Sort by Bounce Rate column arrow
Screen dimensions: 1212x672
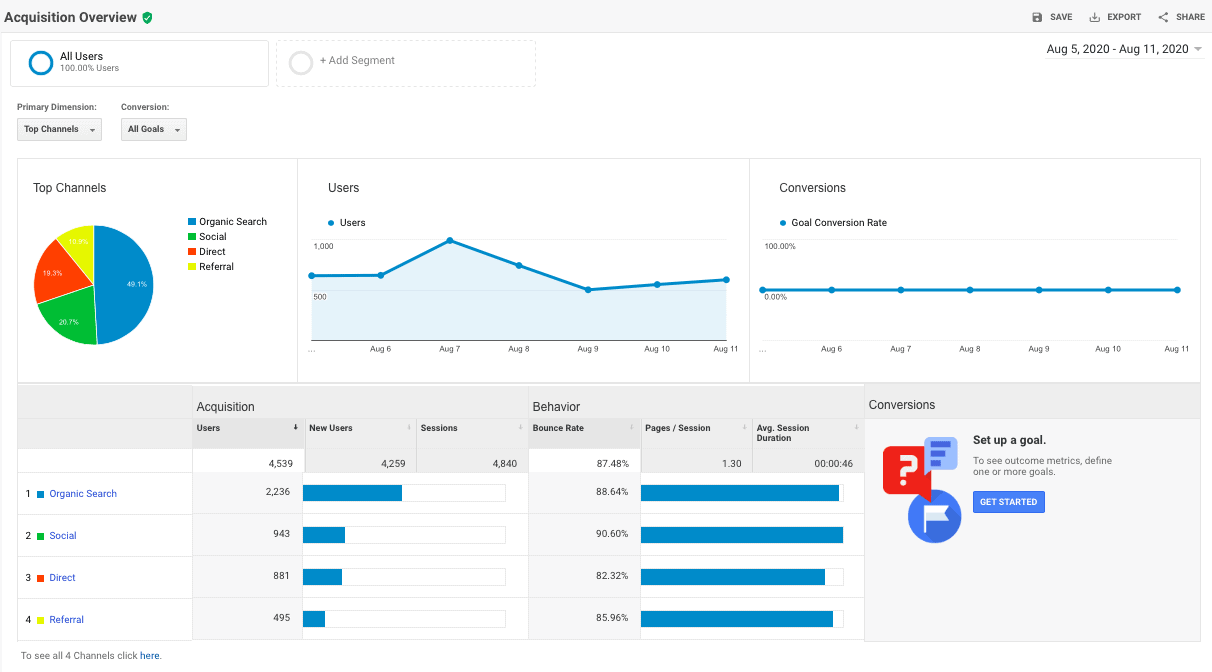coord(634,428)
